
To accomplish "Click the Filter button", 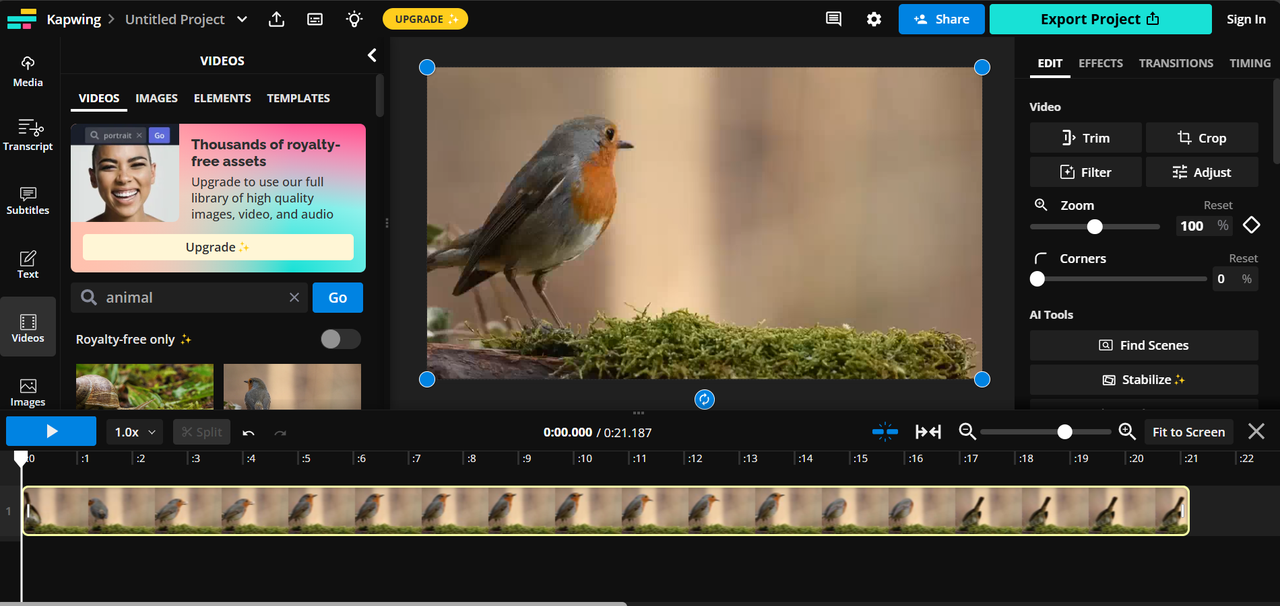I will (1085, 172).
